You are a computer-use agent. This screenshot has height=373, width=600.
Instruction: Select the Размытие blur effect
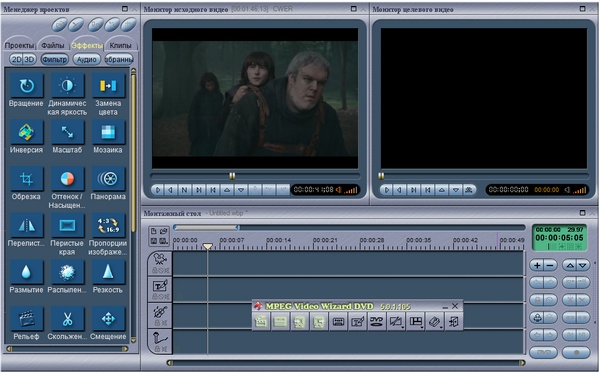click(x=26, y=272)
